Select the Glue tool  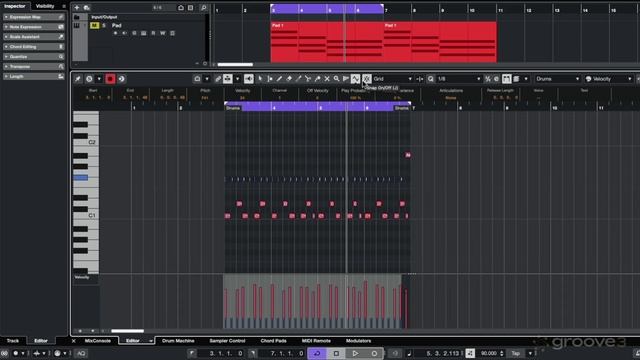[x=318, y=79]
